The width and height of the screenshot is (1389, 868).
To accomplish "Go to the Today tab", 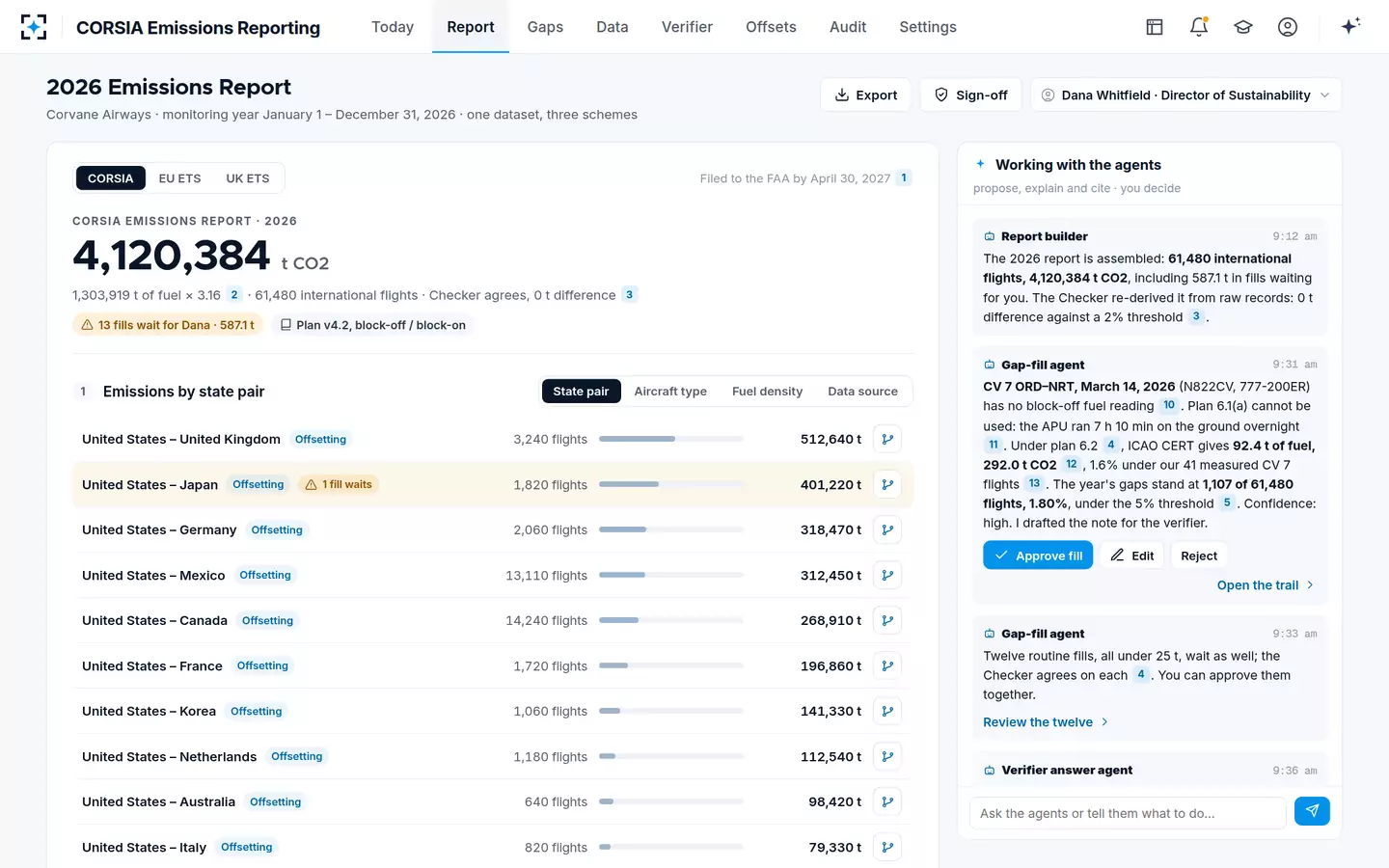I will click(x=393, y=27).
